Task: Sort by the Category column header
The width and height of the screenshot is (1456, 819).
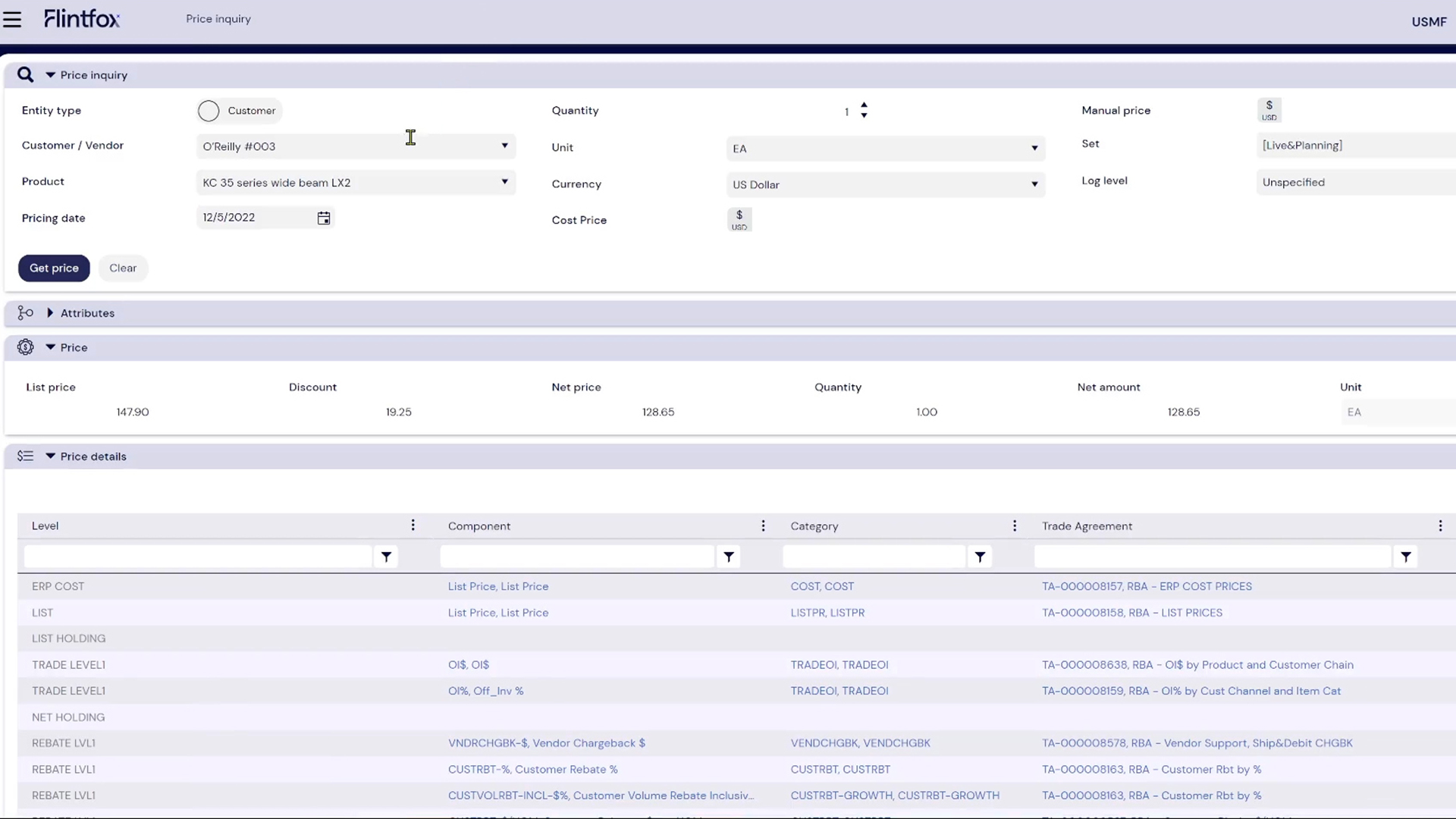Action: coord(814,526)
